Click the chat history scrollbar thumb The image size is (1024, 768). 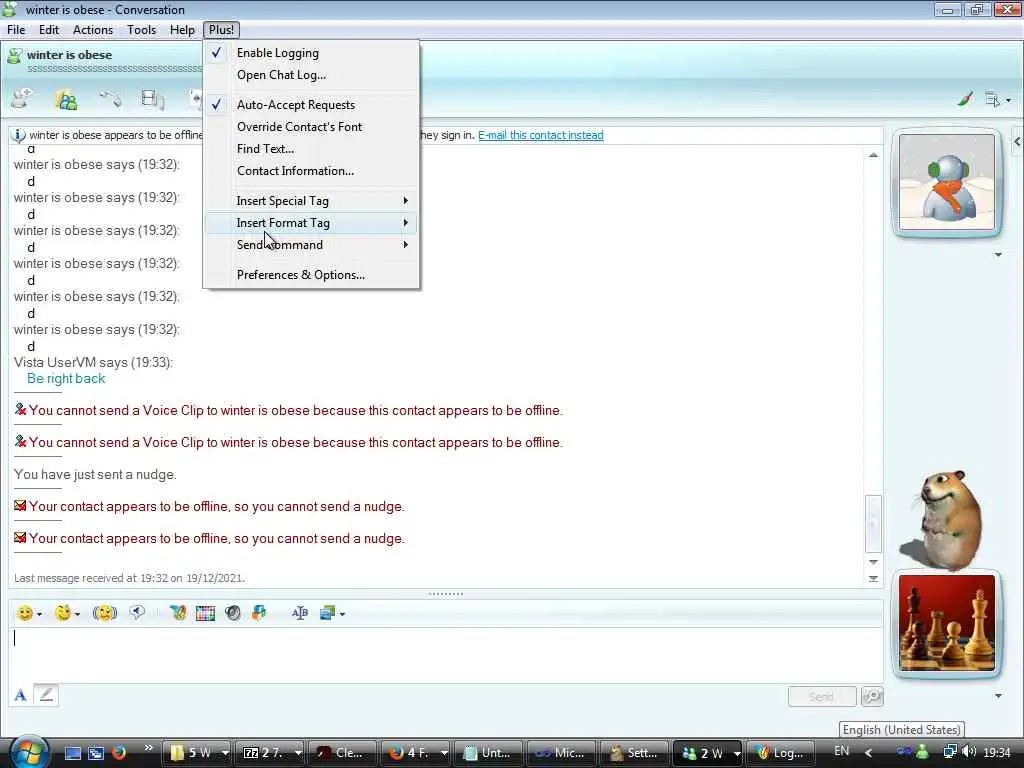tap(873, 524)
